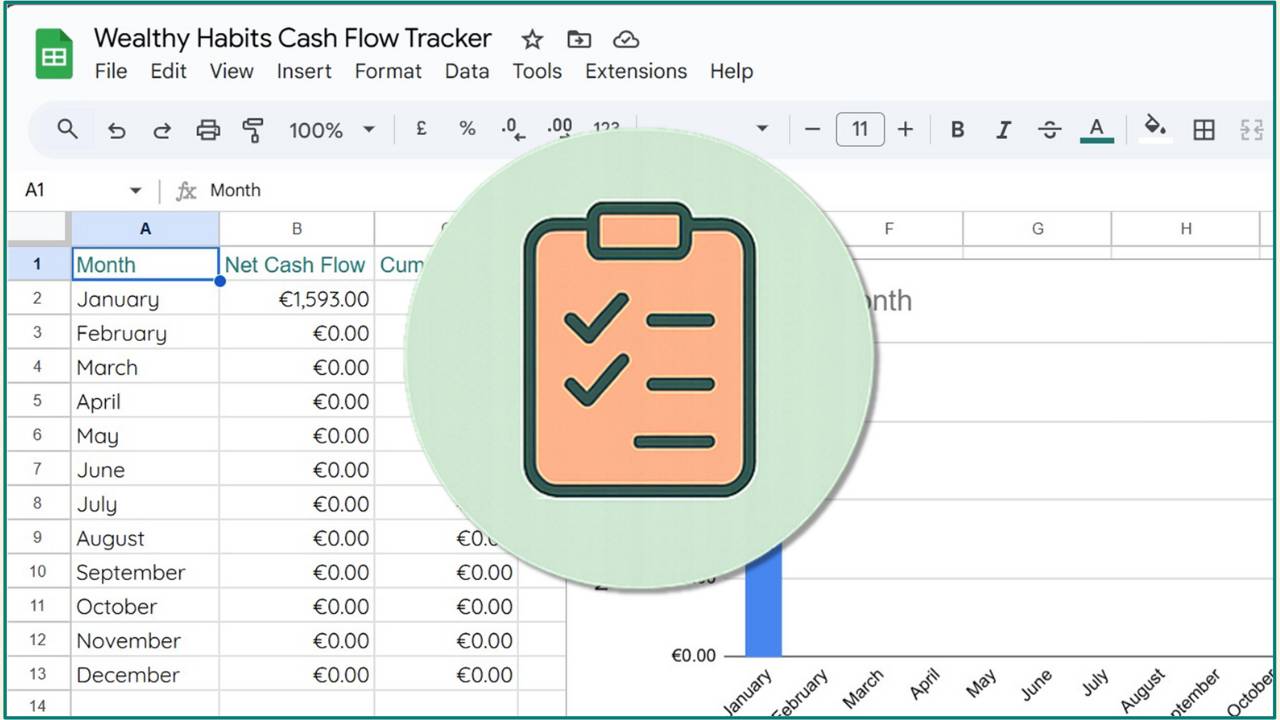Open the zoom level dropdown

(x=332, y=130)
